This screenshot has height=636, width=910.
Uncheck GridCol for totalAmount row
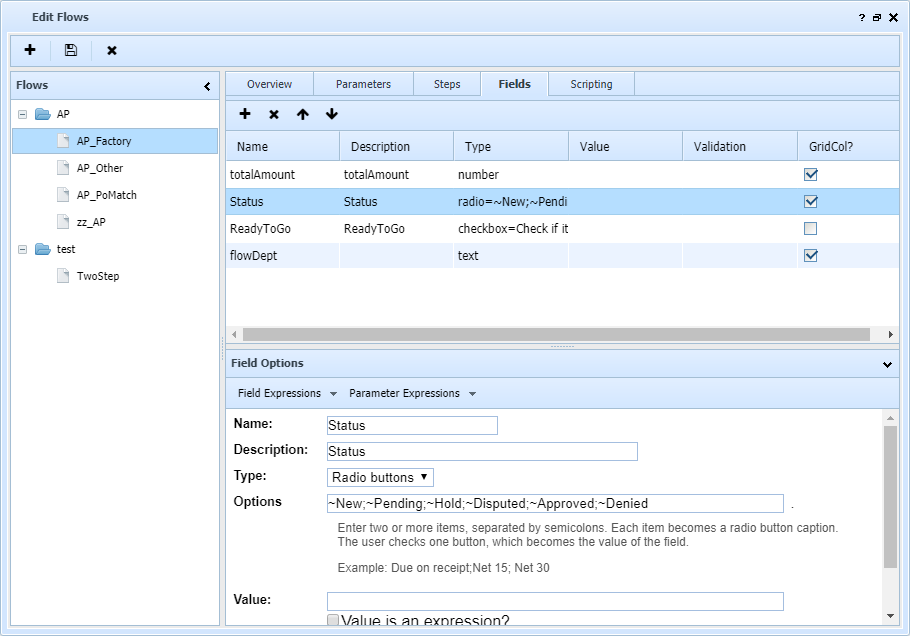click(x=811, y=174)
